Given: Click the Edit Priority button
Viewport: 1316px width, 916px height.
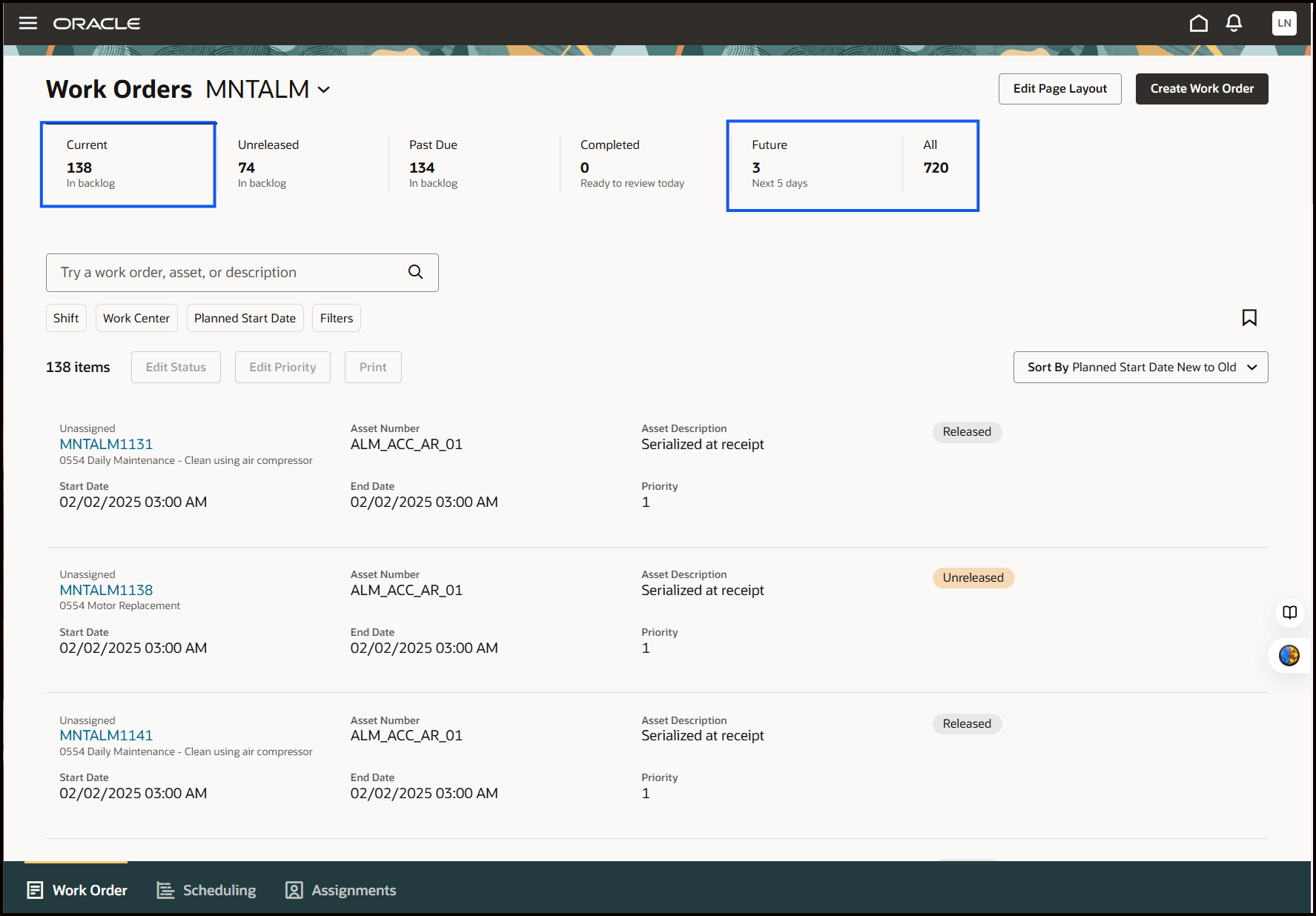Looking at the screenshot, I should point(282,368).
